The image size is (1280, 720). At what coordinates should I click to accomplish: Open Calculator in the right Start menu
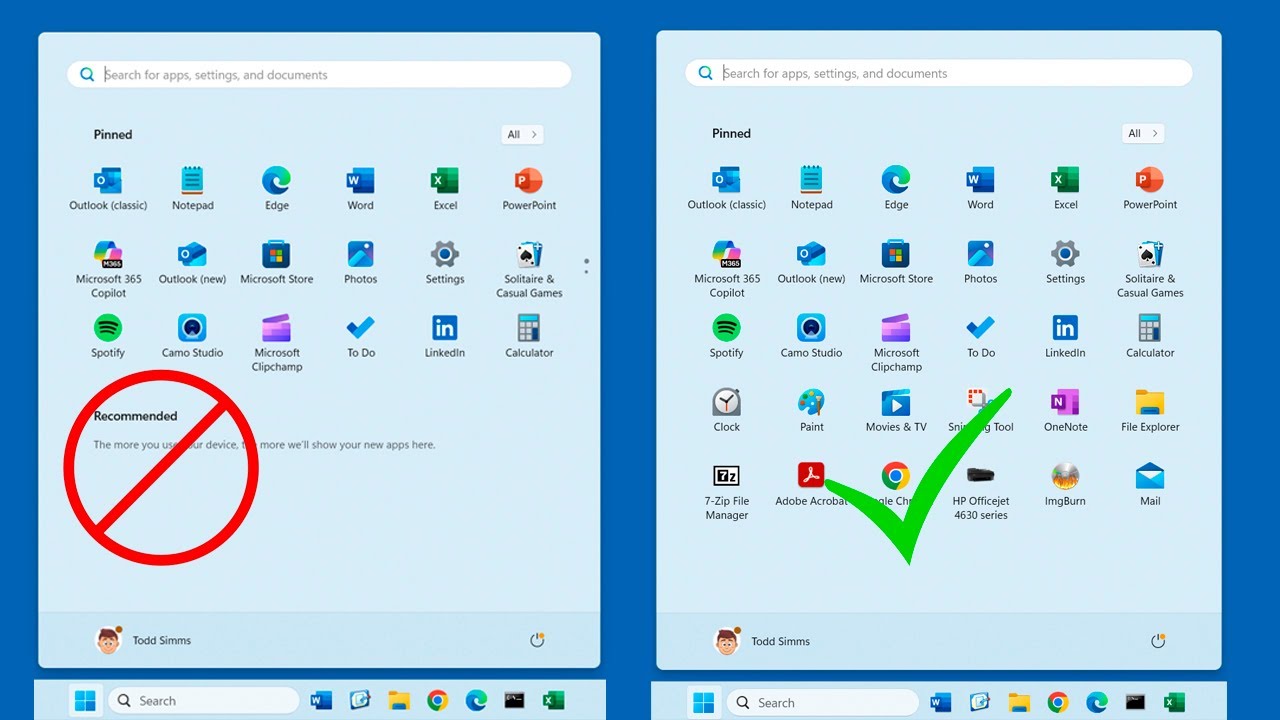pyautogui.click(x=1150, y=337)
